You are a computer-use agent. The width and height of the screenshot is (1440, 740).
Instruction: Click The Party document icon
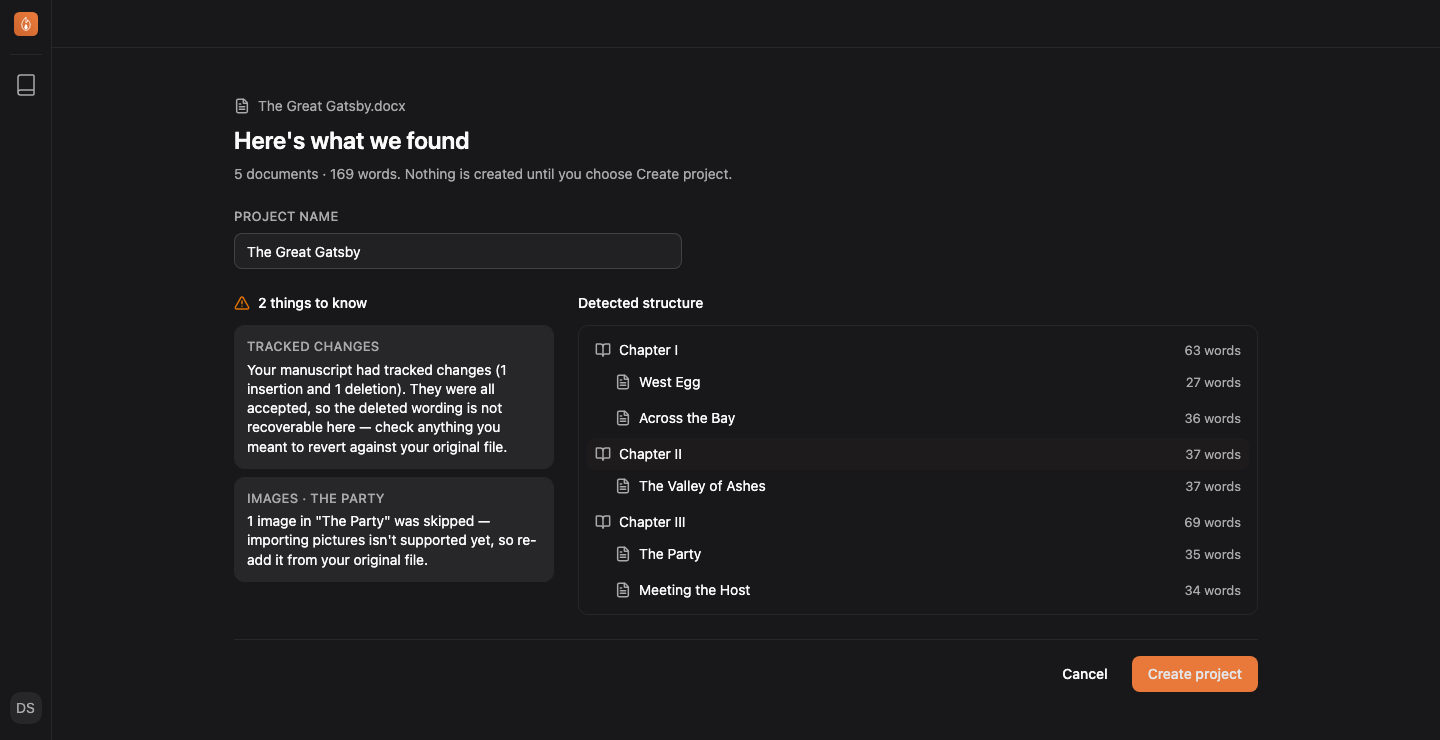(623, 554)
